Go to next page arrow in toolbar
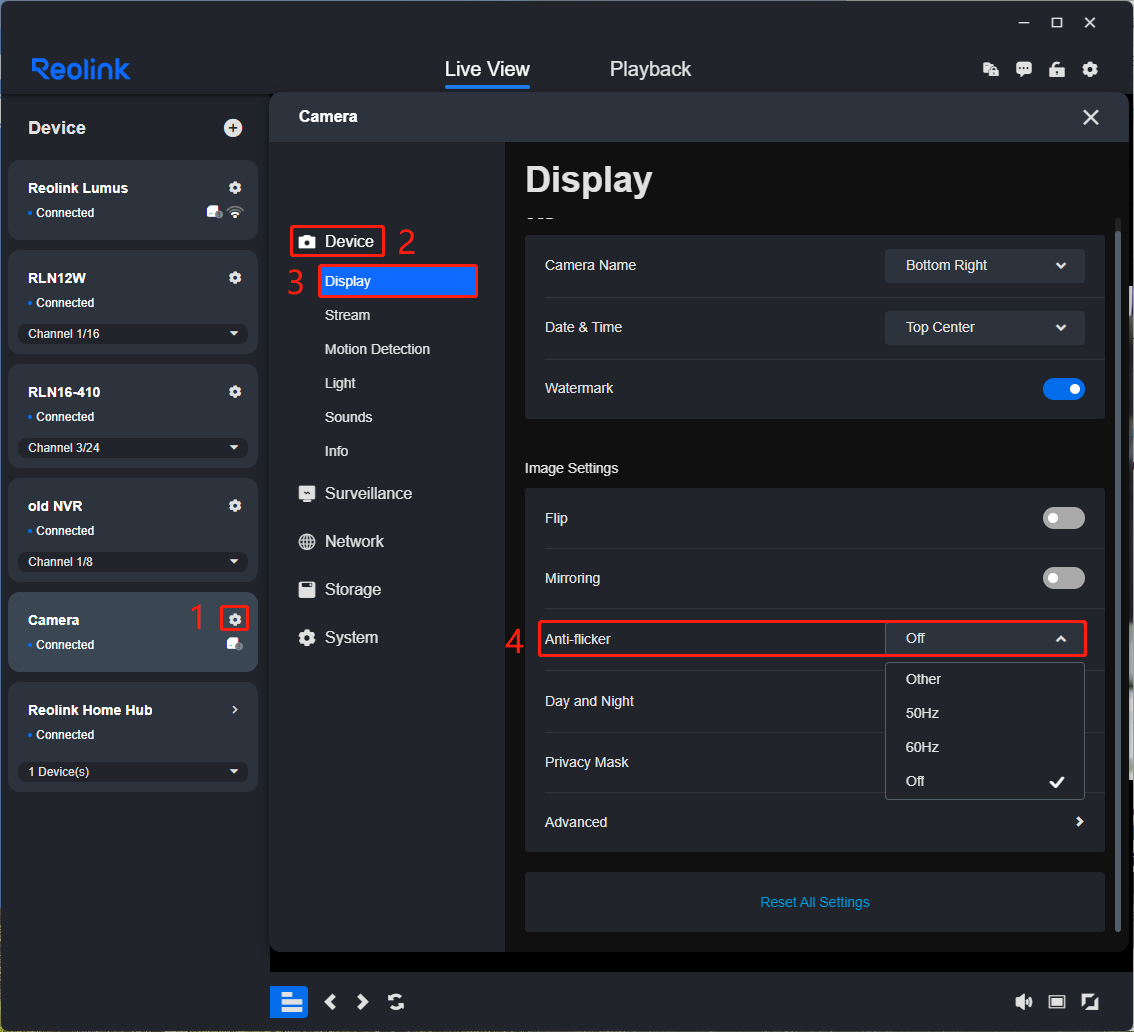 click(x=363, y=1002)
